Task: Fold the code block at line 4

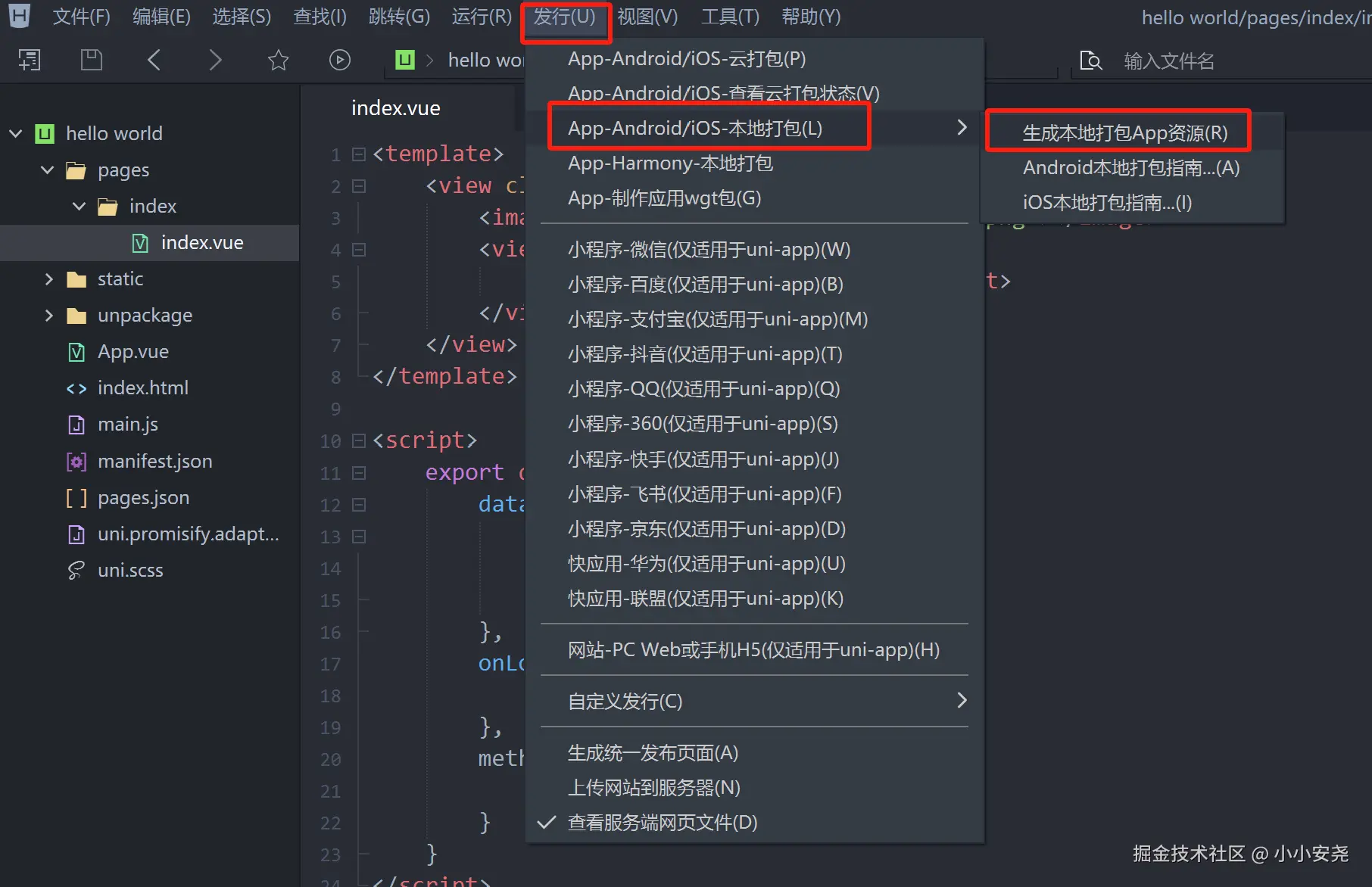Action: [x=359, y=250]
